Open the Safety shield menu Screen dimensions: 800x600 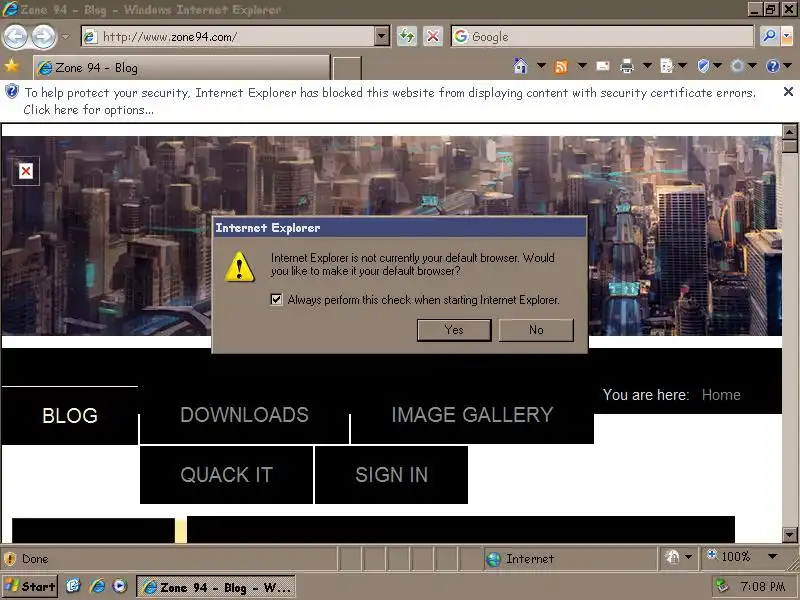(704, 66)
